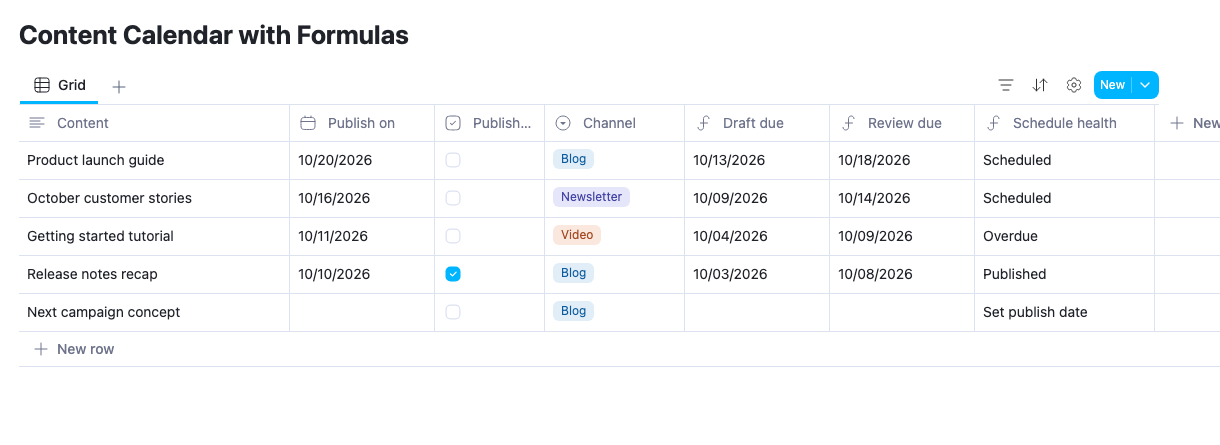Viewport: 1220px width, 445px height.
Task: Click the page title Content Calendar with Formulas
Action: click(x=214, y=35)
